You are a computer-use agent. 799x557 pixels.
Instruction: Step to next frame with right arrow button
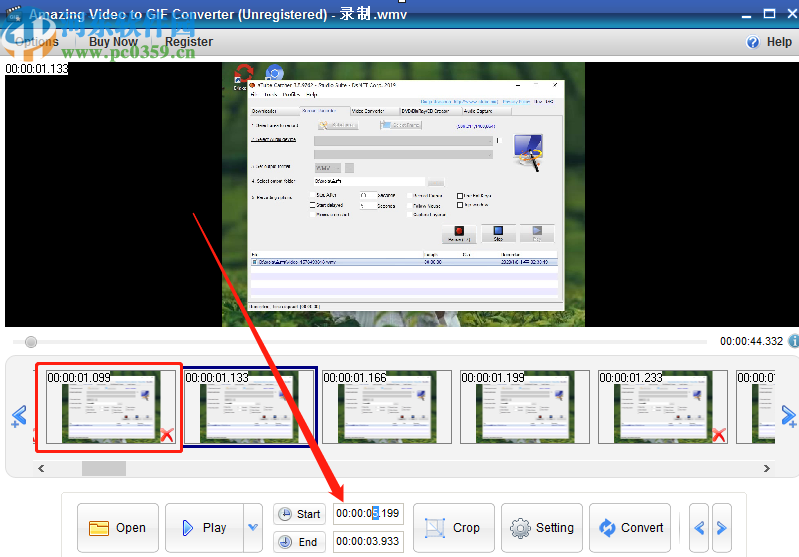point(722,528)
